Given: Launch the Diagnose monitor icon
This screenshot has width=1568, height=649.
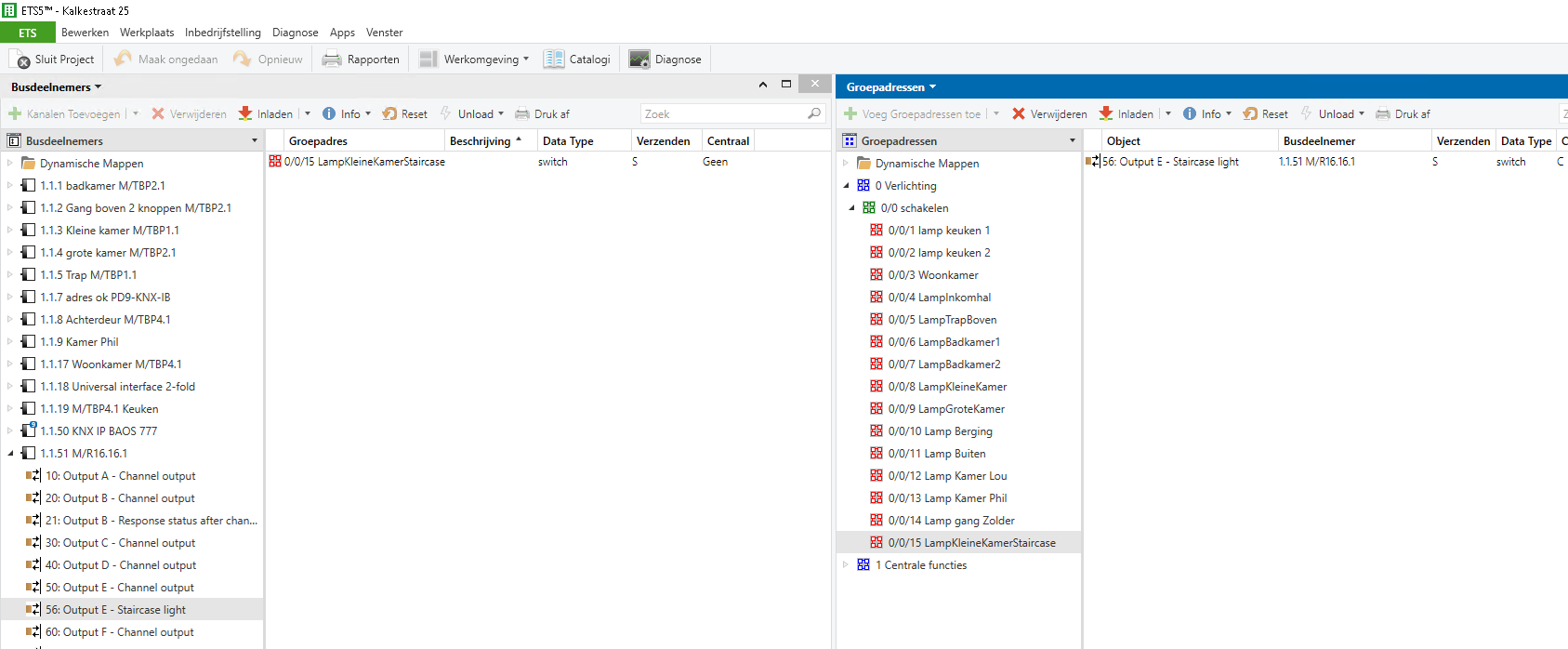Looking at the screenshot, I should [x=639, y=60].
